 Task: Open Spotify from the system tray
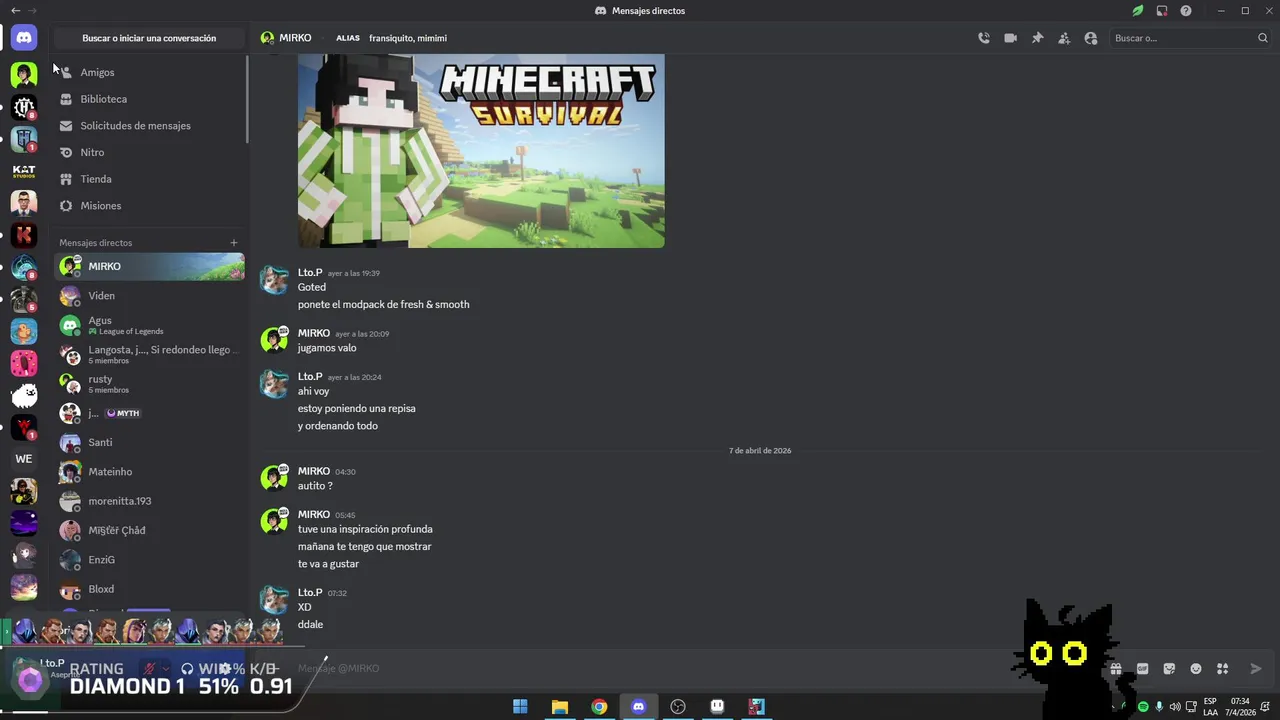point(1143,707)
